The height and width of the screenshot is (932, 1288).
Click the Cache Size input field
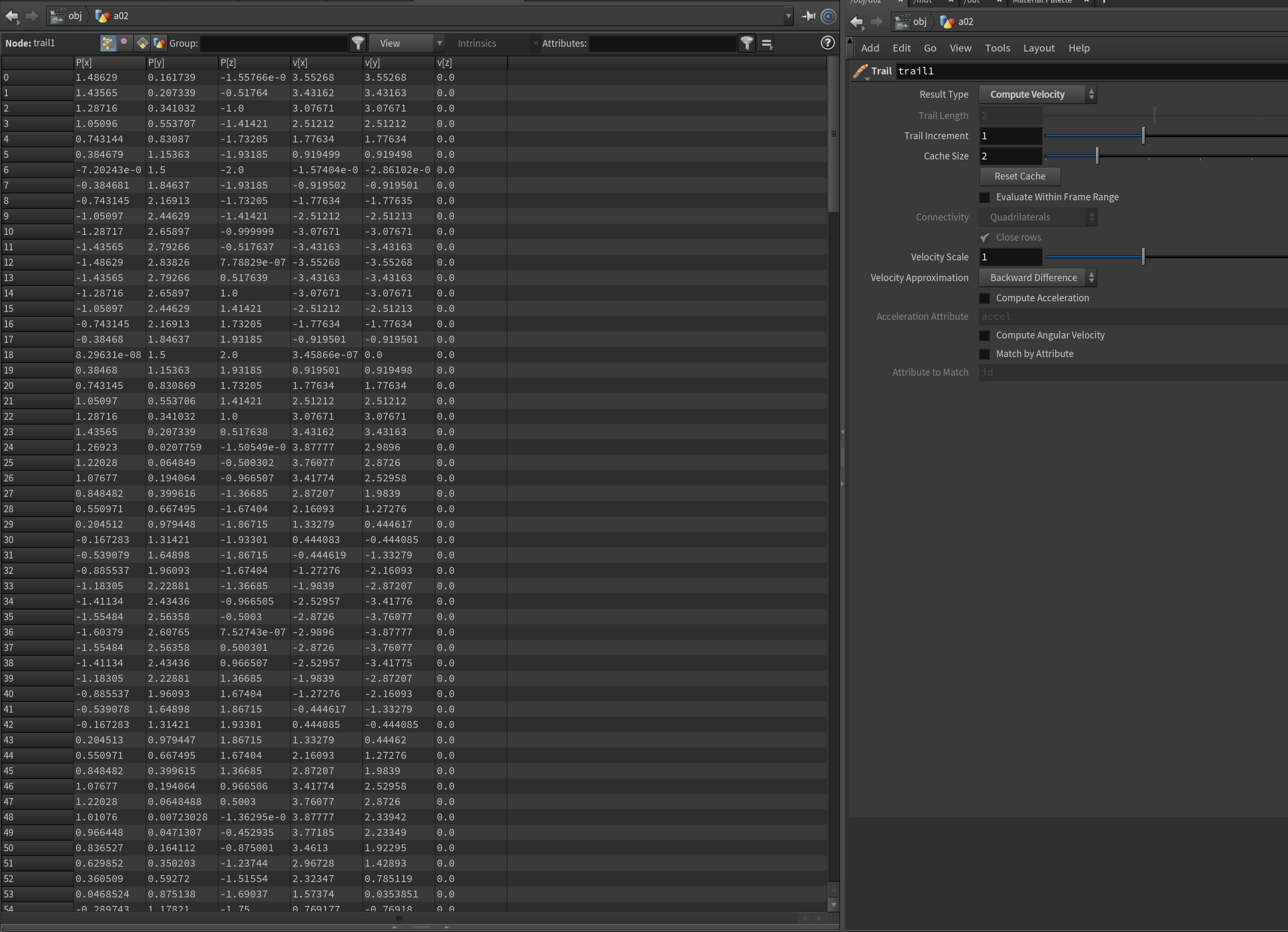pos(1010,156)
